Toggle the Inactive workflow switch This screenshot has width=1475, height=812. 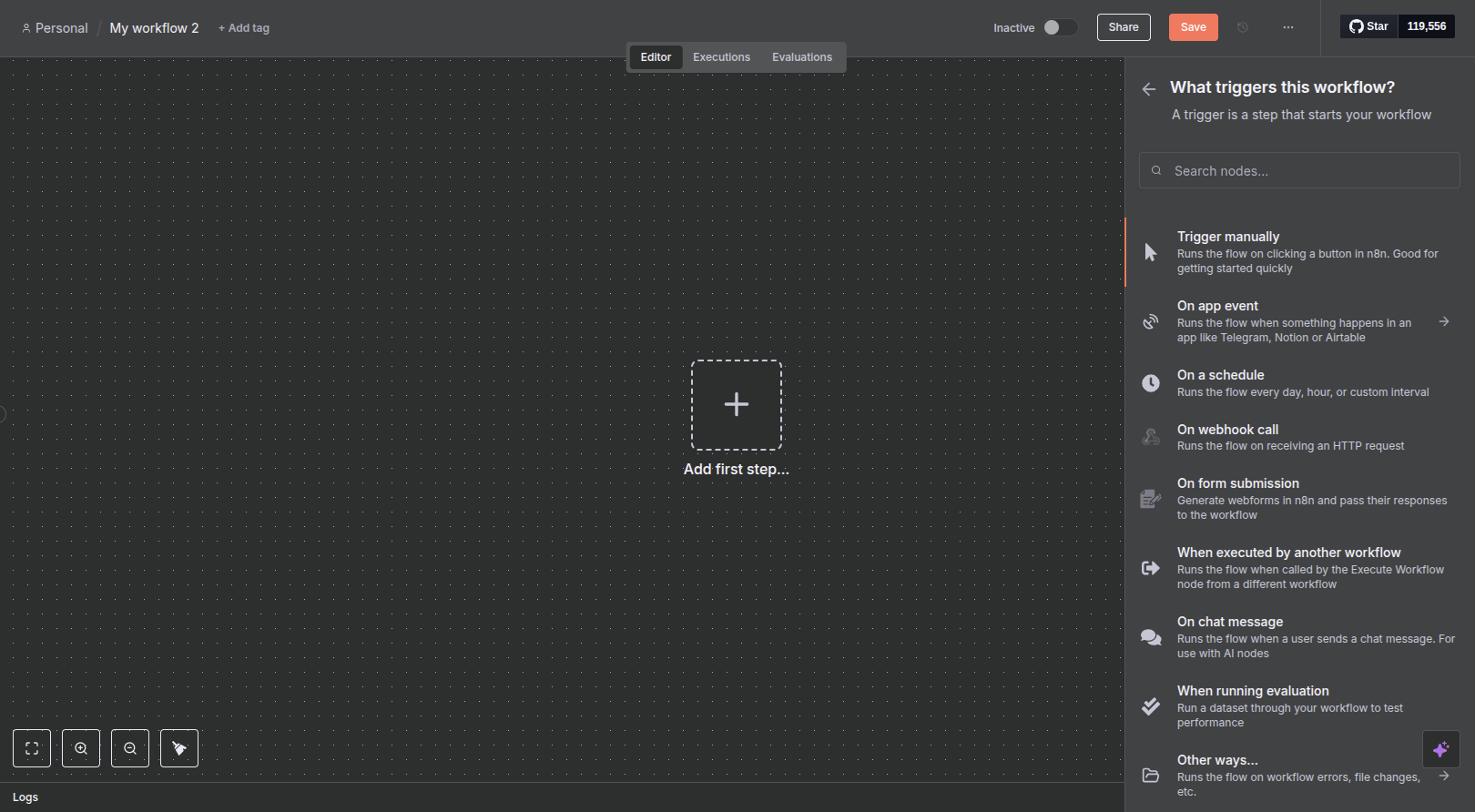click(1060, 27)
